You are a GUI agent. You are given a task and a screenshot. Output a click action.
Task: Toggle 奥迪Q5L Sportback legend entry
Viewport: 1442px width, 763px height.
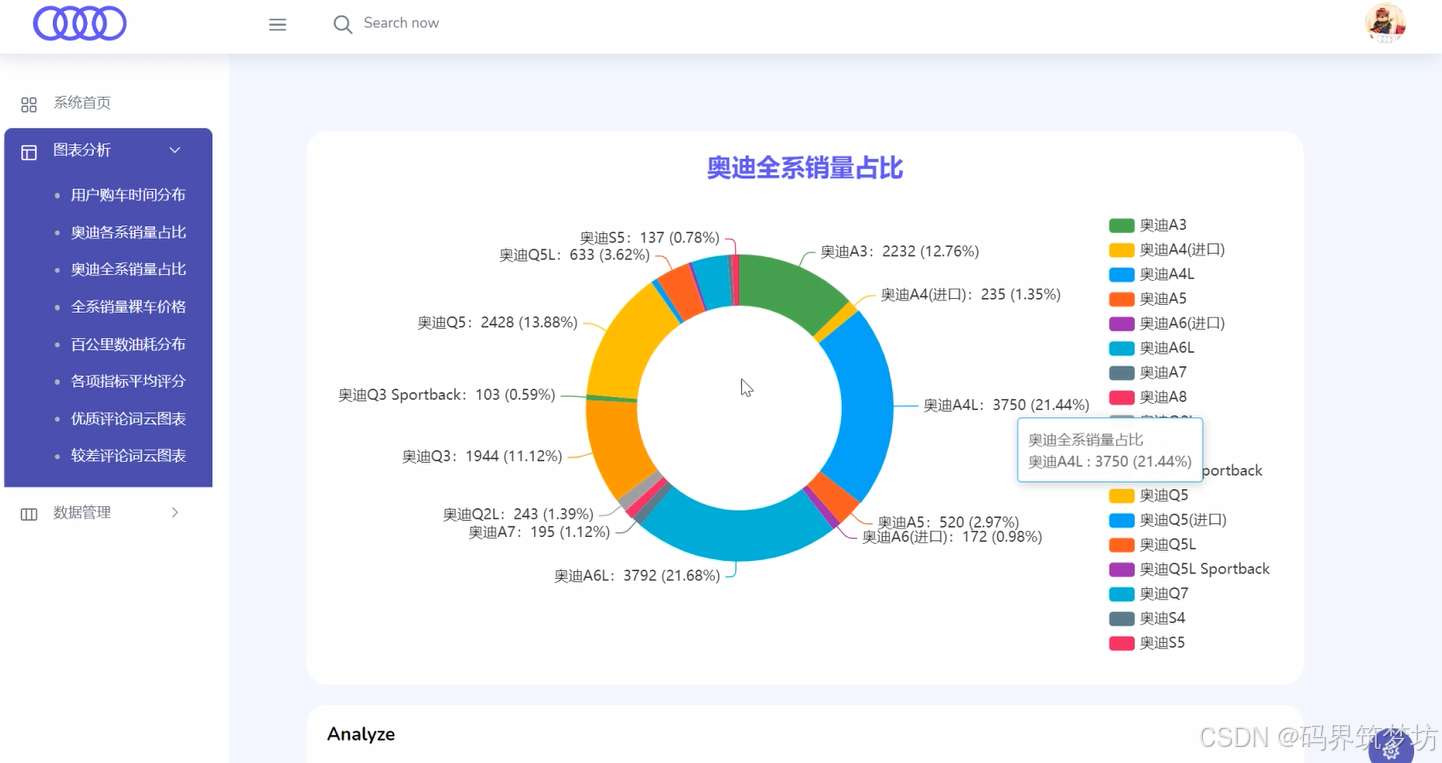pyautogui.click(x=1190, y=569)
